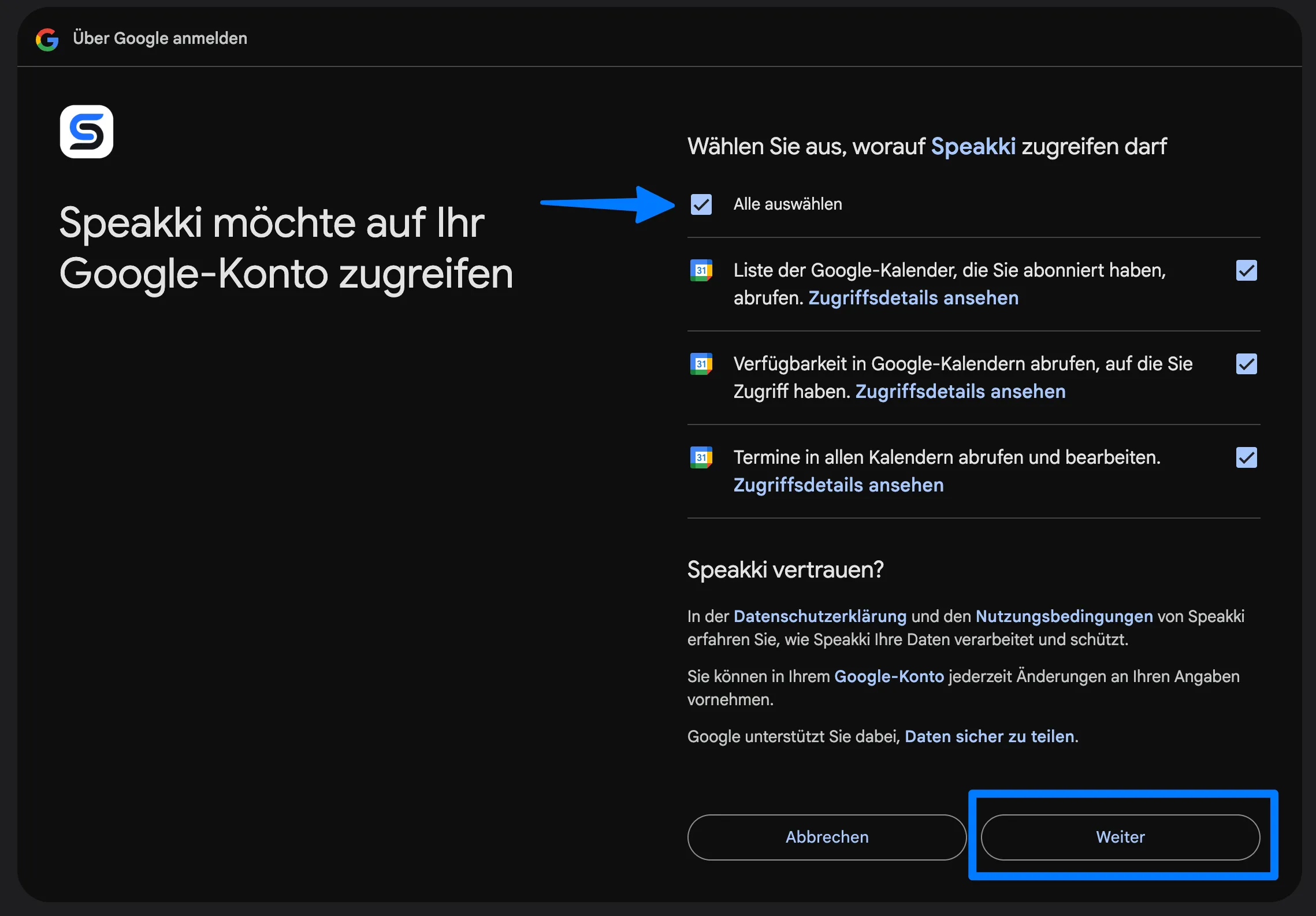Uncheck 'Liste der Google-Kalender' permission checkbox
This screenshot has height=916, width=1316.
[x=1247, y=270]
